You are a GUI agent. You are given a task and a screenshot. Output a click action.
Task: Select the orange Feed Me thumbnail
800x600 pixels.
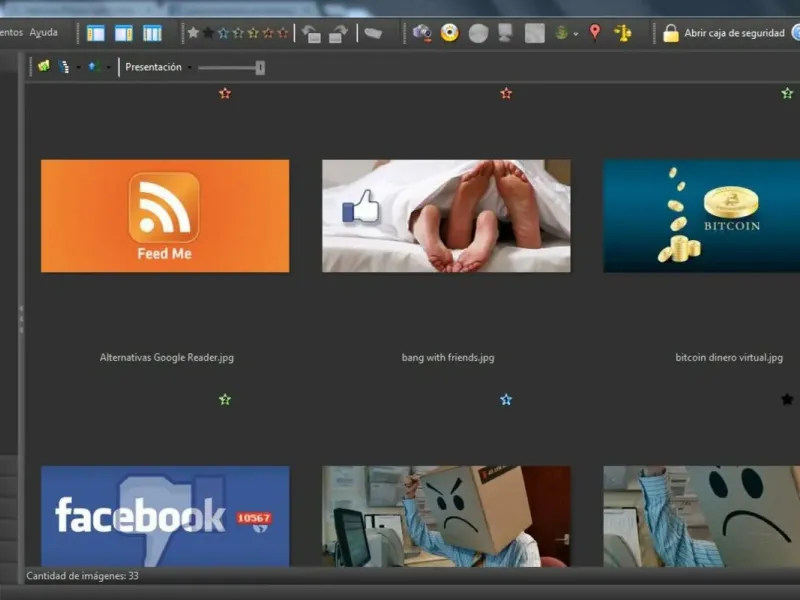click(x=165, y=216)
